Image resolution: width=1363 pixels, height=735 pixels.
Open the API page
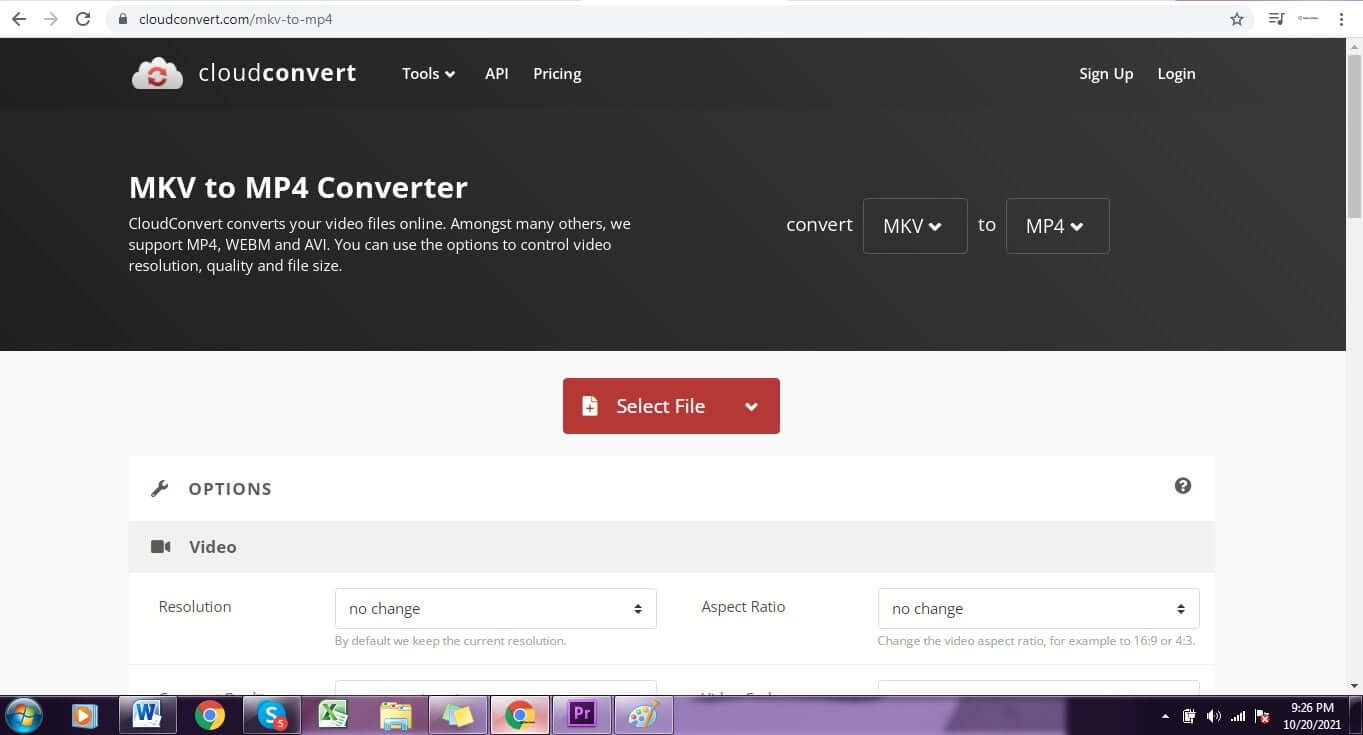(497, 74)
